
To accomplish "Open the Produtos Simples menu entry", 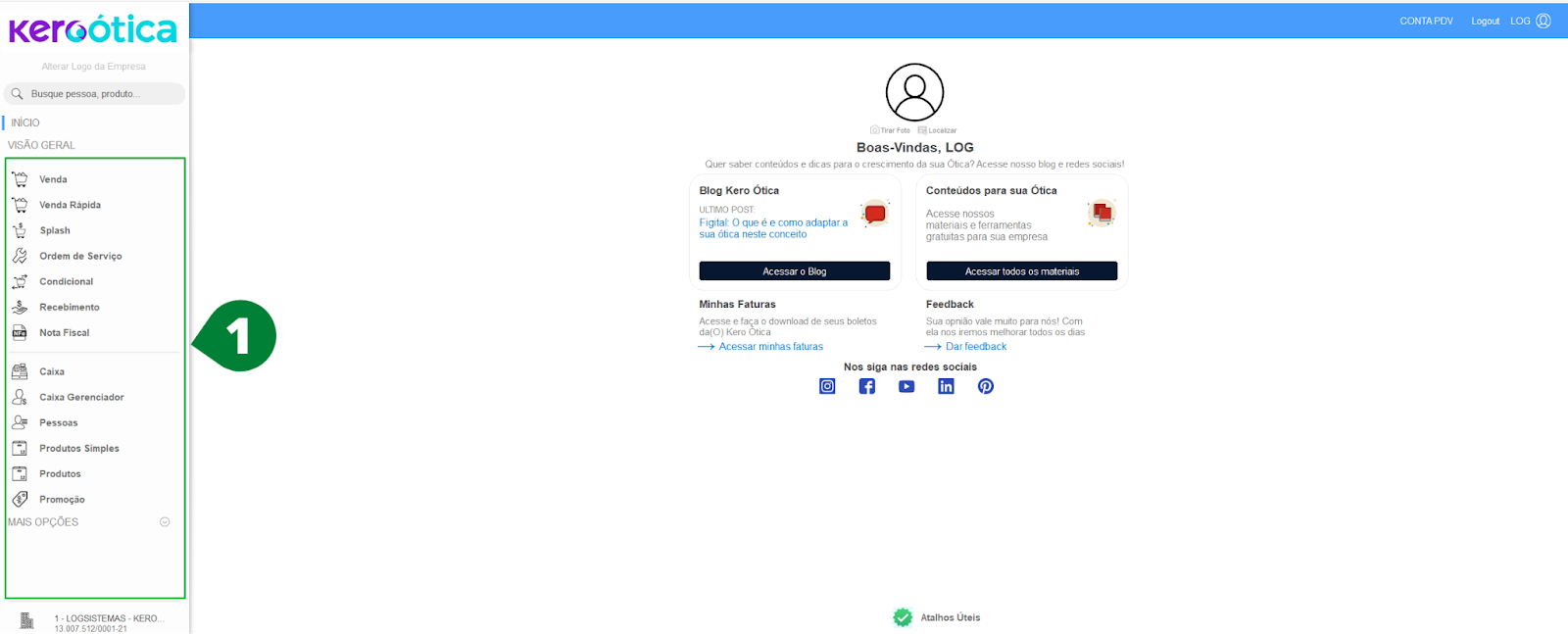I will click(x=79, y=449).
